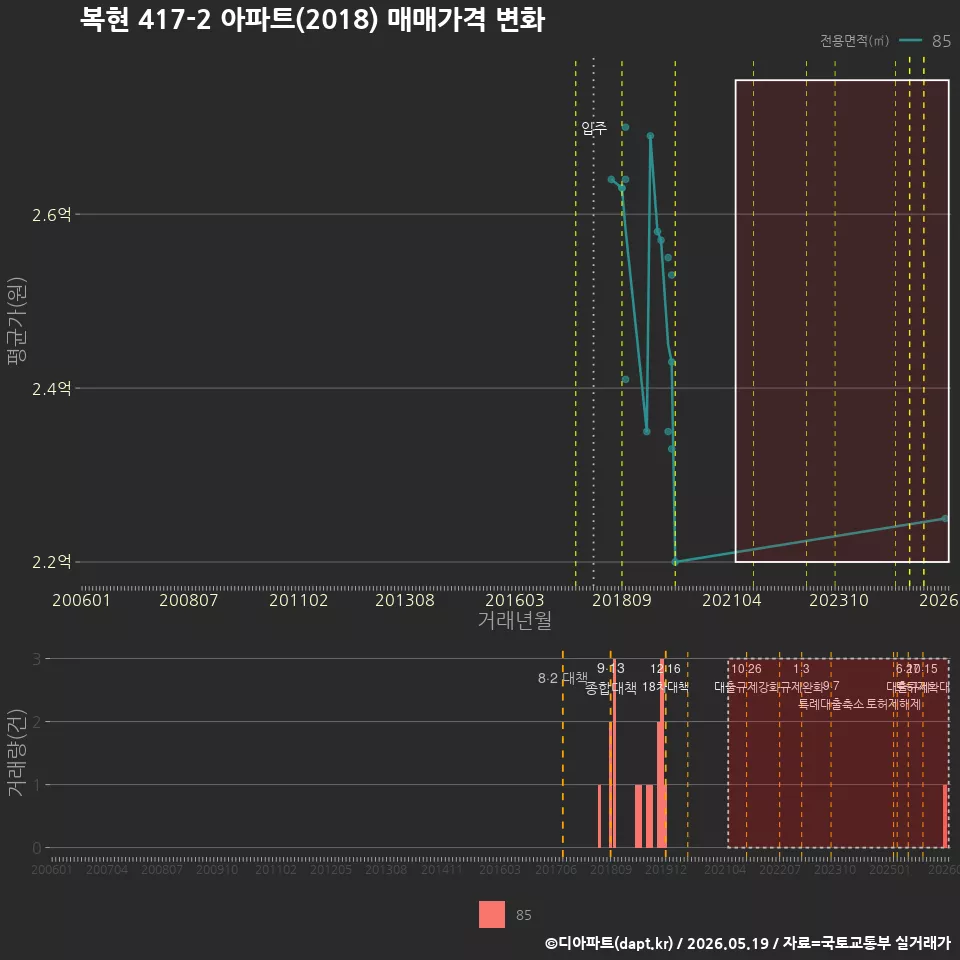The width and height of the screenshot is (960, 960).
Task: Click the salmon 85 swatch in bottom legend
Action: [x=492, y=914]
